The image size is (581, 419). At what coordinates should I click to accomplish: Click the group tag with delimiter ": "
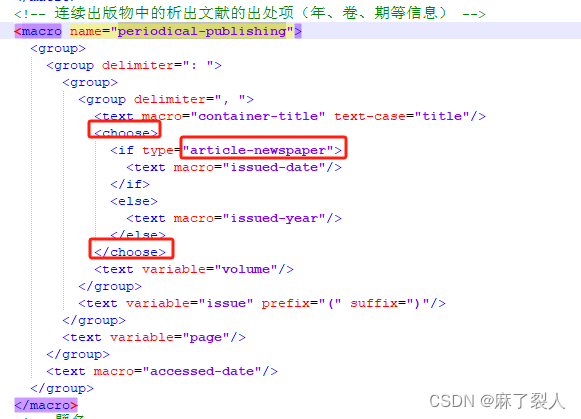point(134,66)
